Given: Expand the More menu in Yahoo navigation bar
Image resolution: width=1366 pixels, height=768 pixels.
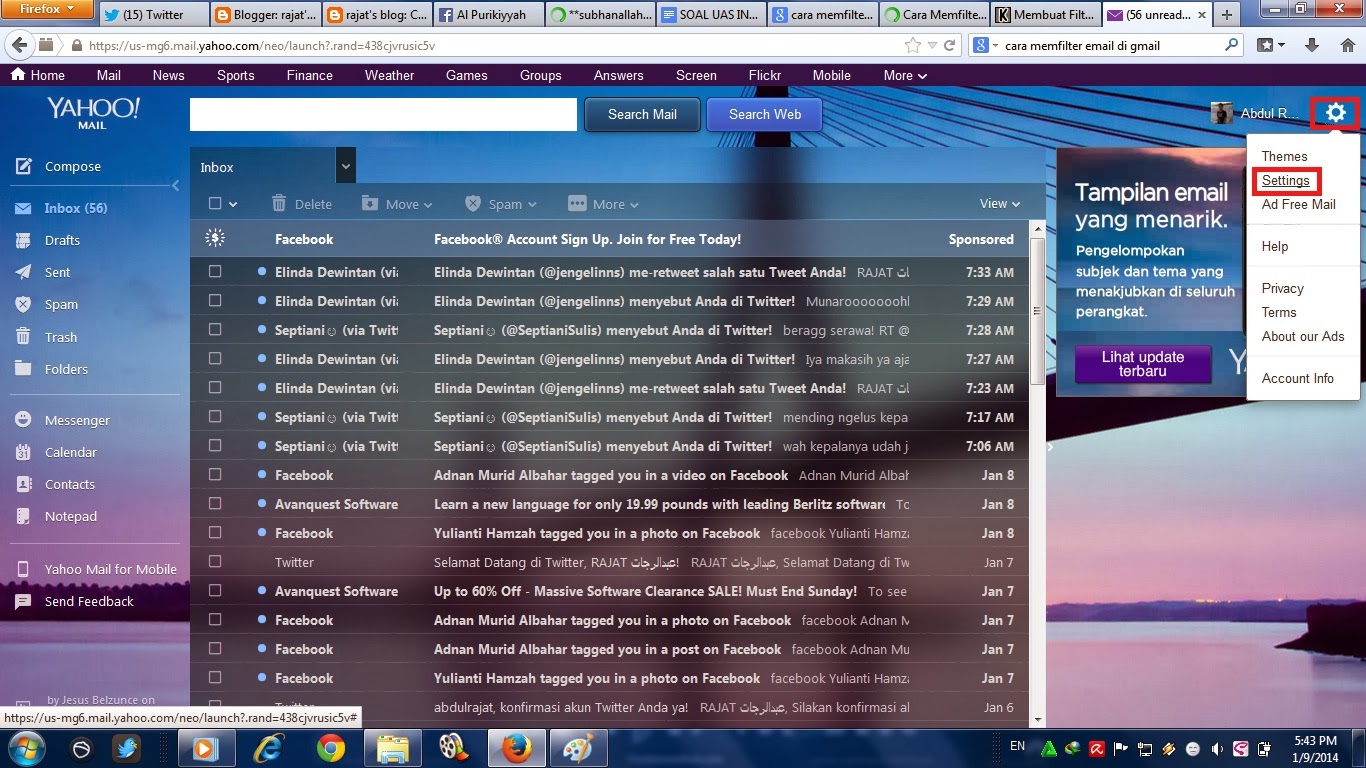Looking at the screenshot, I should pos(905,75).
